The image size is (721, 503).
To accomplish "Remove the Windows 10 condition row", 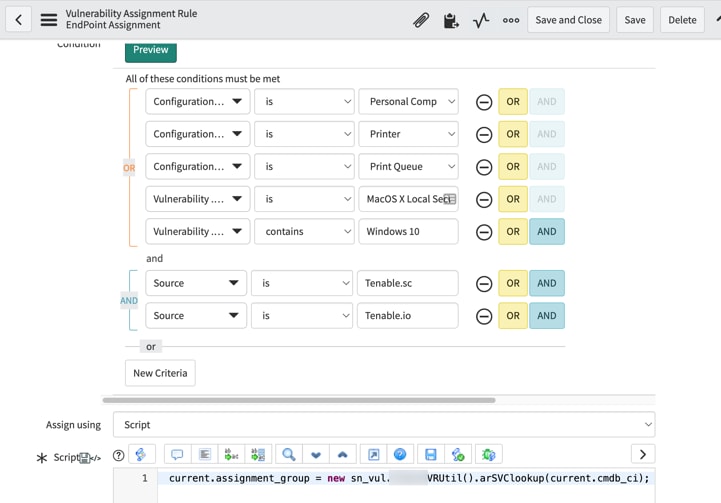I will click(484, 232).
